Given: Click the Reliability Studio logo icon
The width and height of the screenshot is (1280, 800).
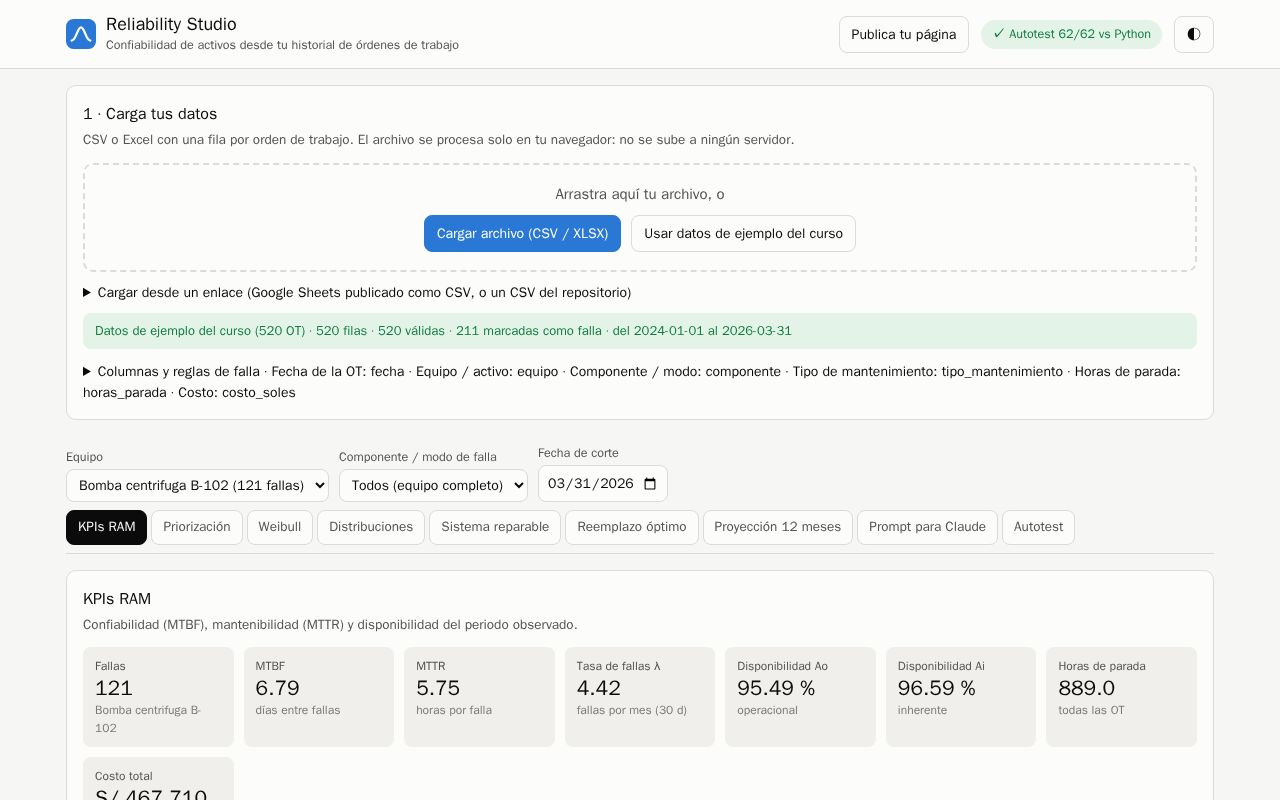Looking at the screenshot, I should tap(81, 34).
